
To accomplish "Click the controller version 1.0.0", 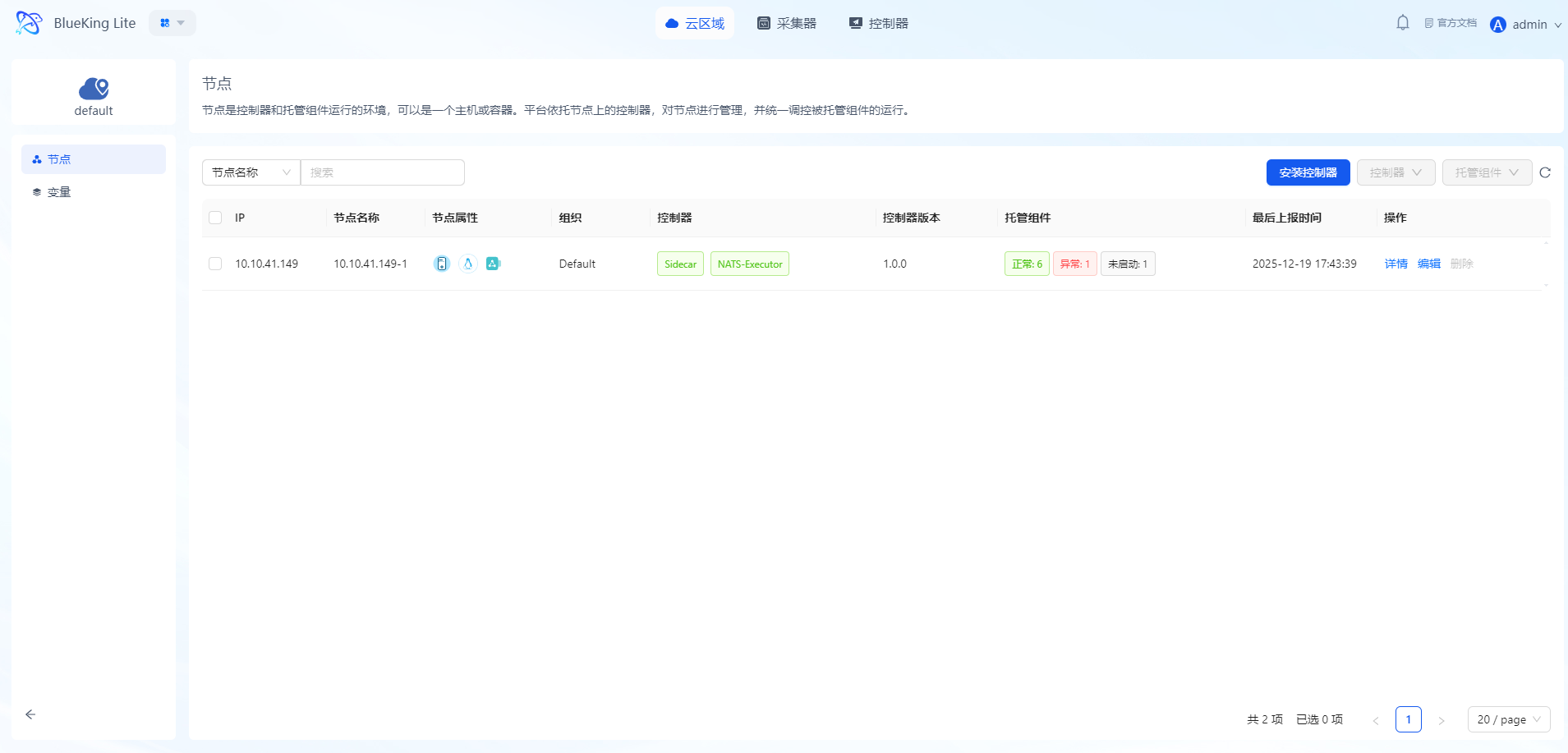I will [x=895, y=264].
